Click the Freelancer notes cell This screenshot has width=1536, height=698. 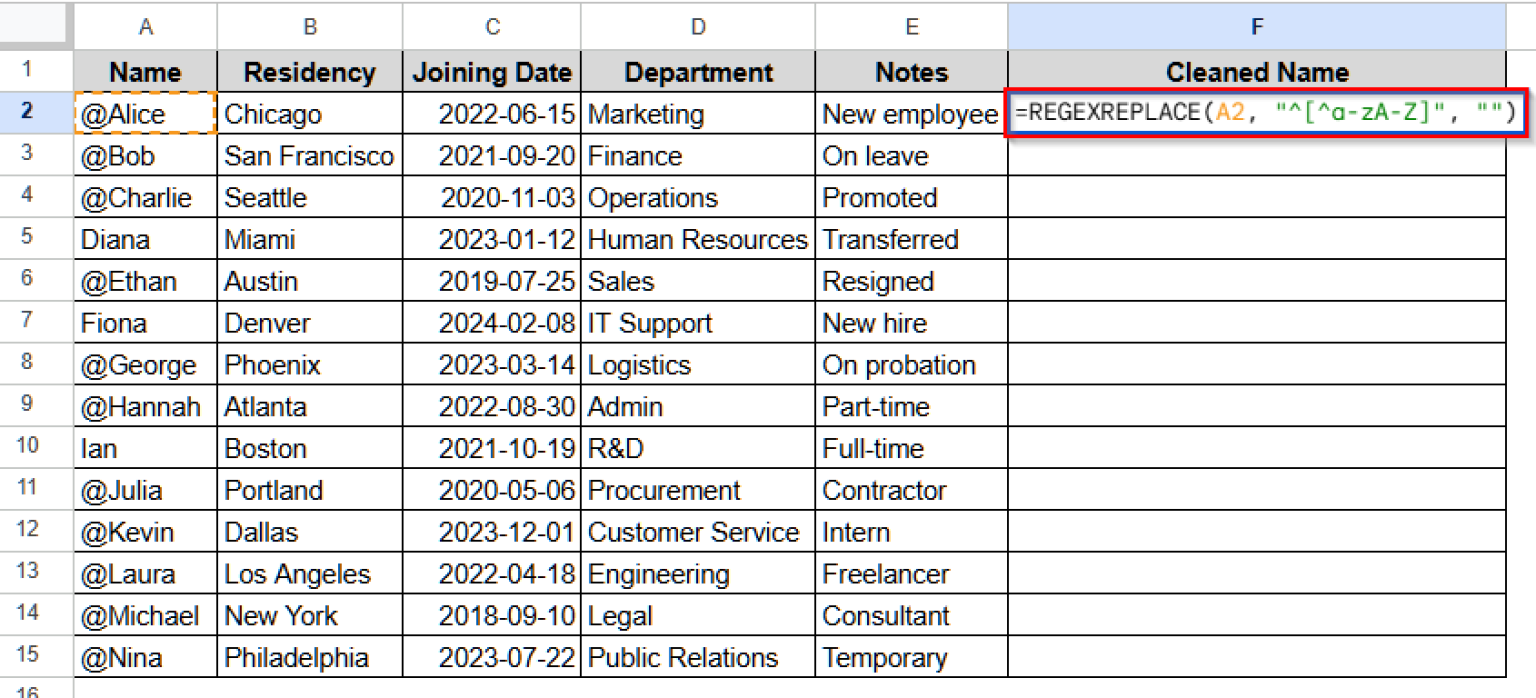coord(910,574)
